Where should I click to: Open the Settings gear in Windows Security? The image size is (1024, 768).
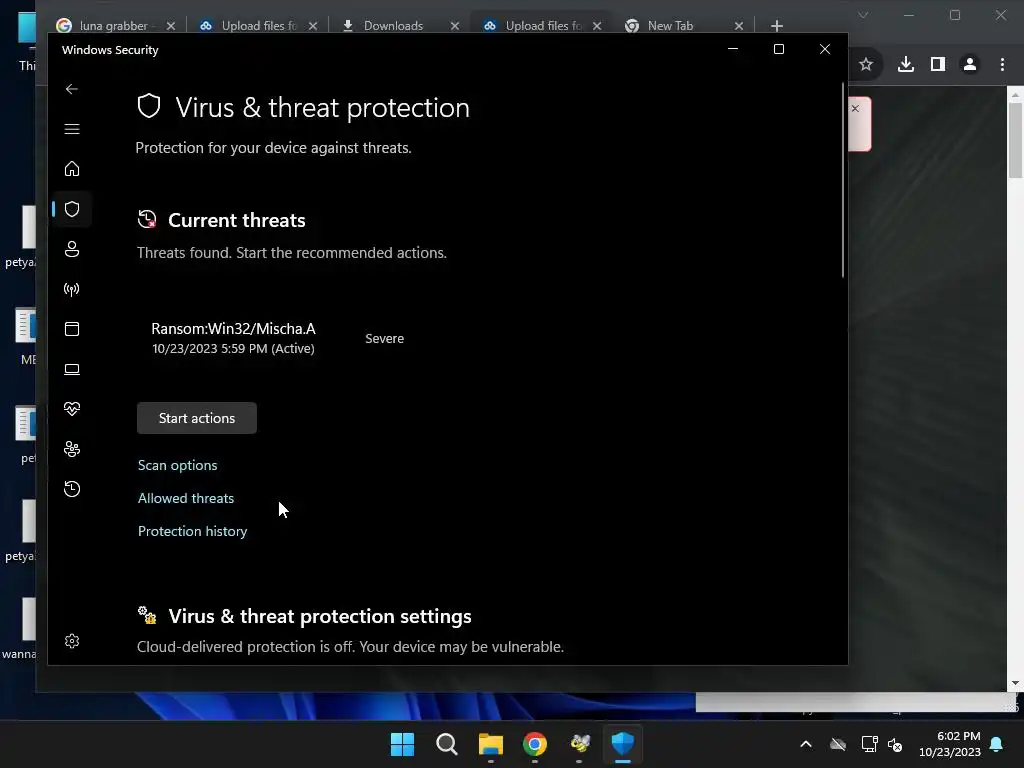[x=72, y=641]
